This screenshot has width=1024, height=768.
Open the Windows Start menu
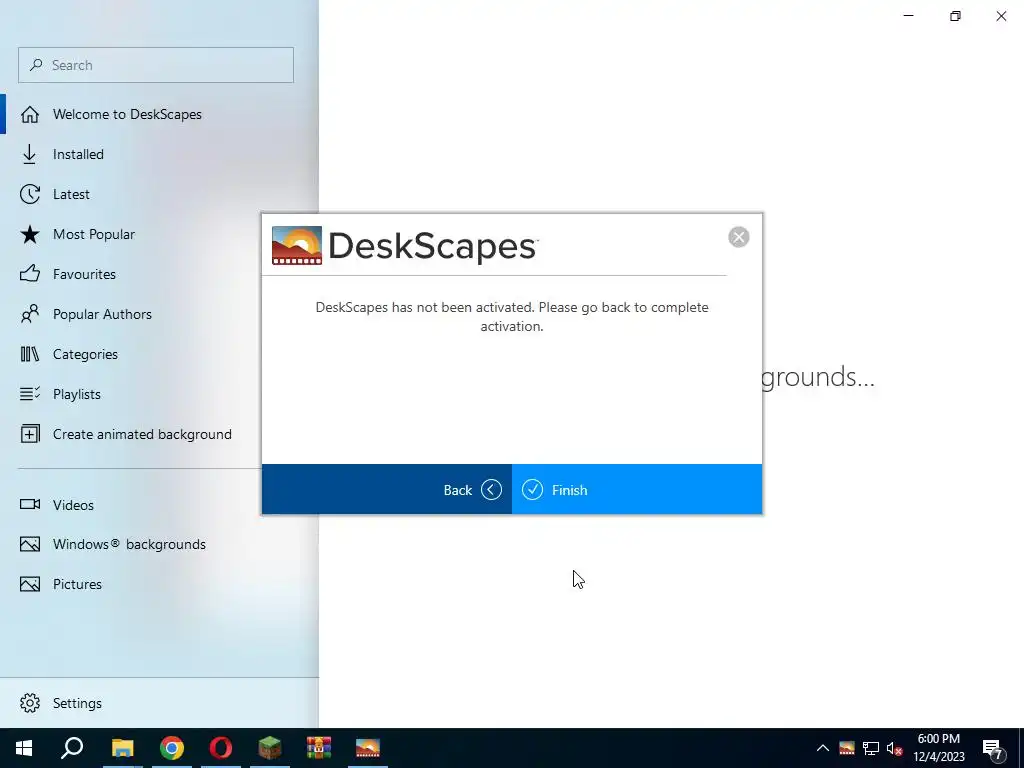24,748
